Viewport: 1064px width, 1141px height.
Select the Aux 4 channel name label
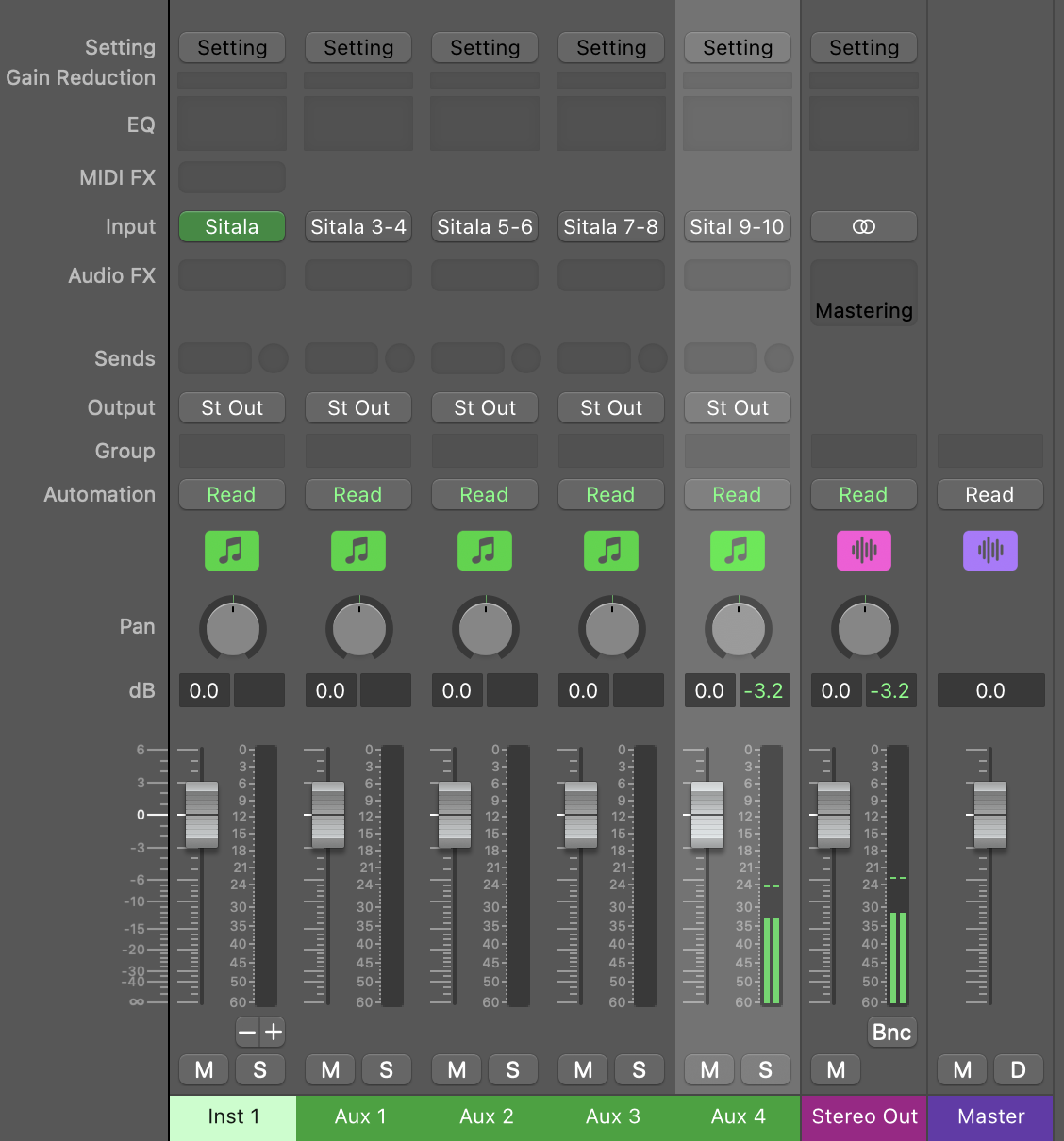(x=738, y=1117)
